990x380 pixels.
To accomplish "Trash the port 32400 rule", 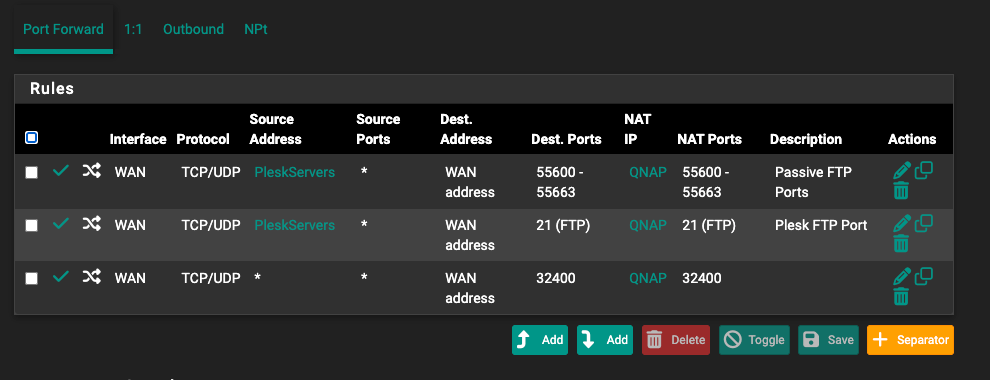I will [901, 297].
